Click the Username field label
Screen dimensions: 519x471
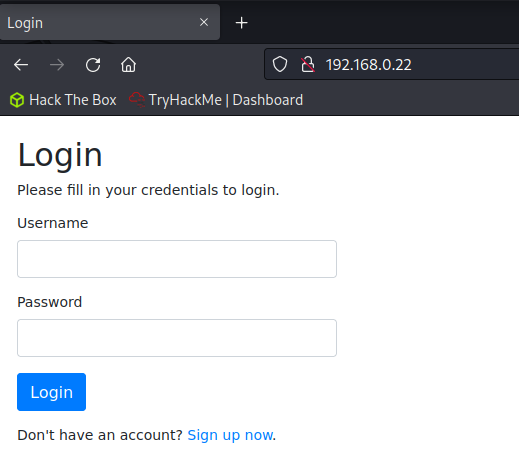53,223
